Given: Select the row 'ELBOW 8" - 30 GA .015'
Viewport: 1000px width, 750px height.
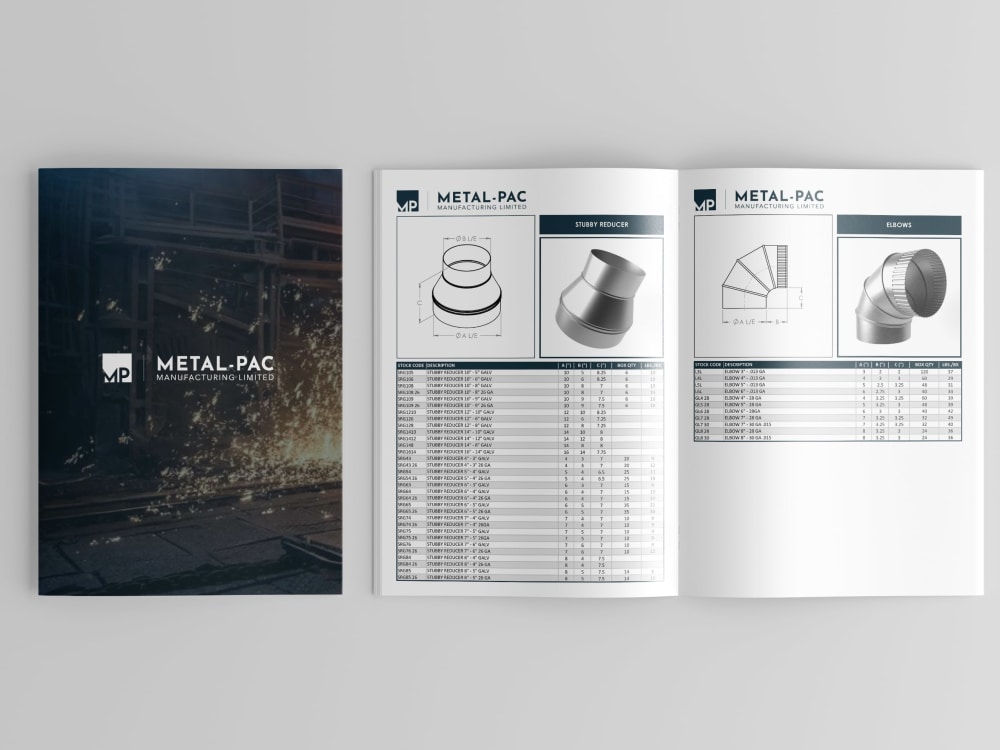Looking at the screenshot, I should tap(827, 438).
